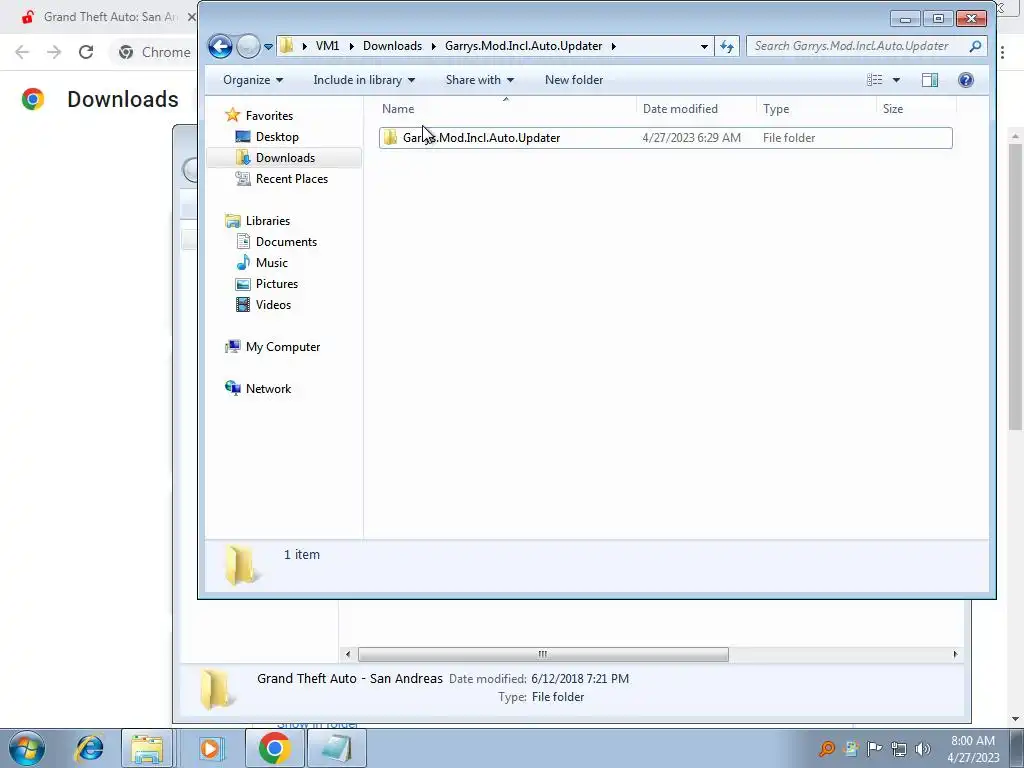1024x768 pixels.
Task: Open Explorer's Help icon
Action: [966, 80]
